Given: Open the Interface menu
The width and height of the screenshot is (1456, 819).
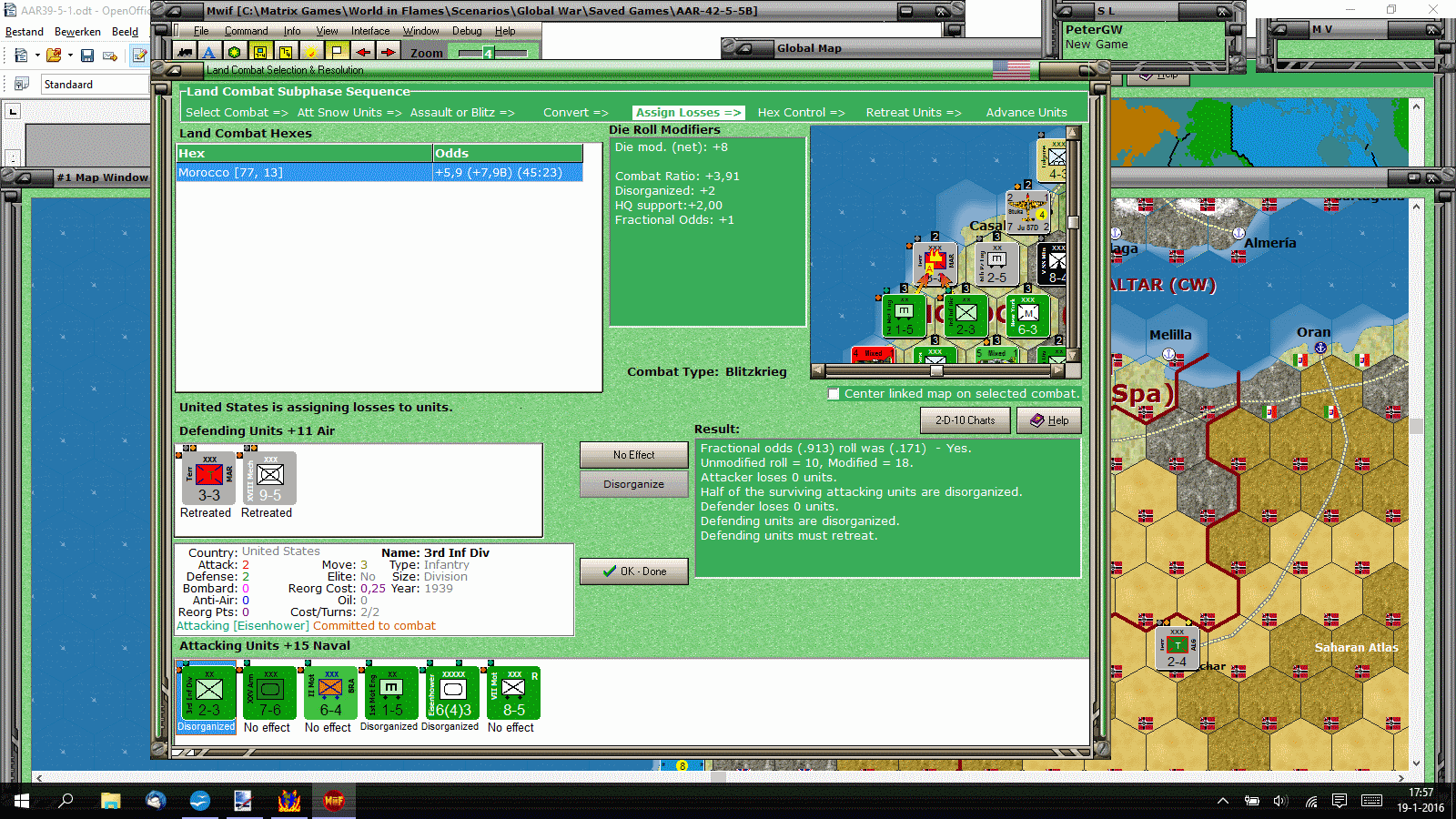Looking at the screenshot, I should pos(370,31).
